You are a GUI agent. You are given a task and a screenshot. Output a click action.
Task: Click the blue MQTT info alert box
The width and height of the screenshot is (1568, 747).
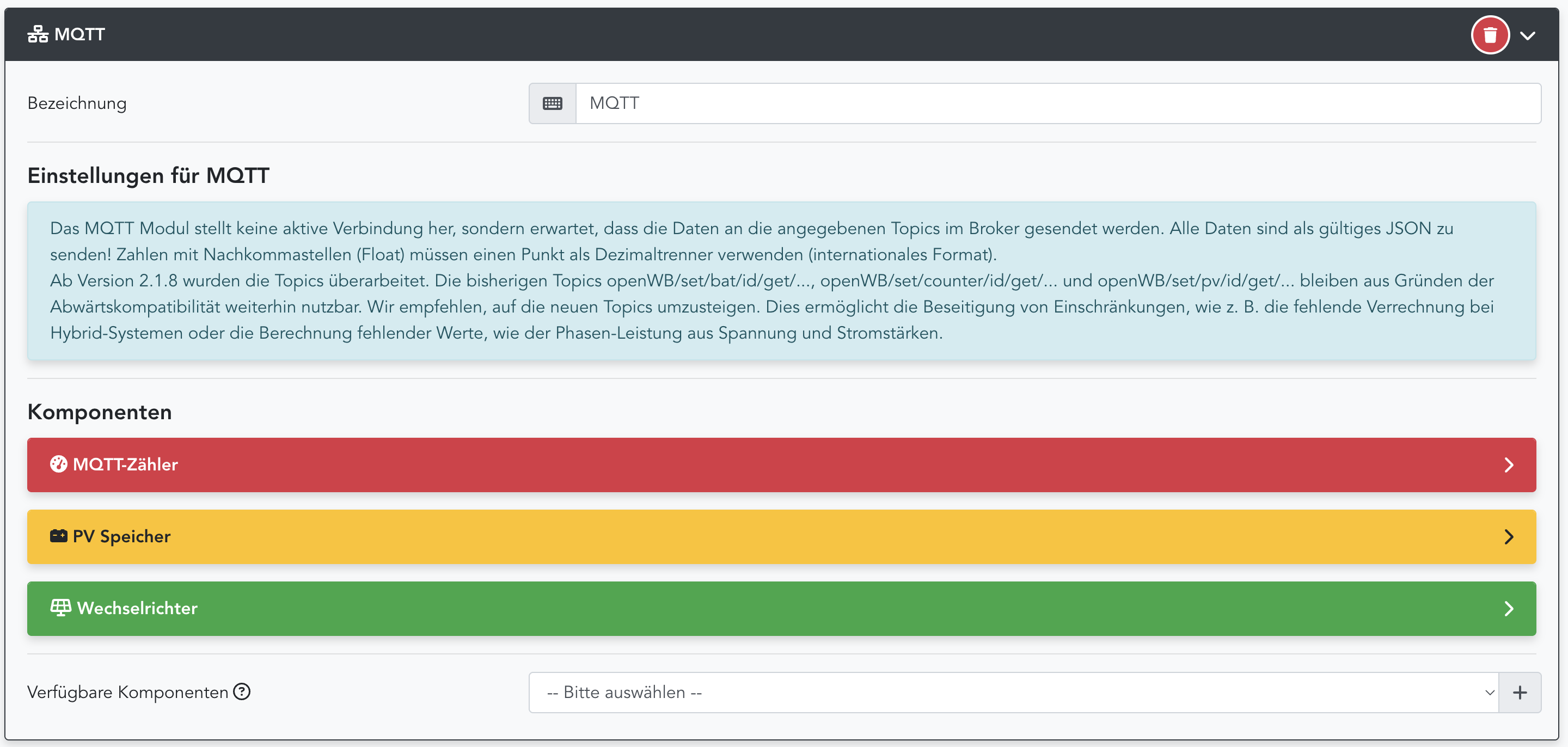click(x=781, y=280)
